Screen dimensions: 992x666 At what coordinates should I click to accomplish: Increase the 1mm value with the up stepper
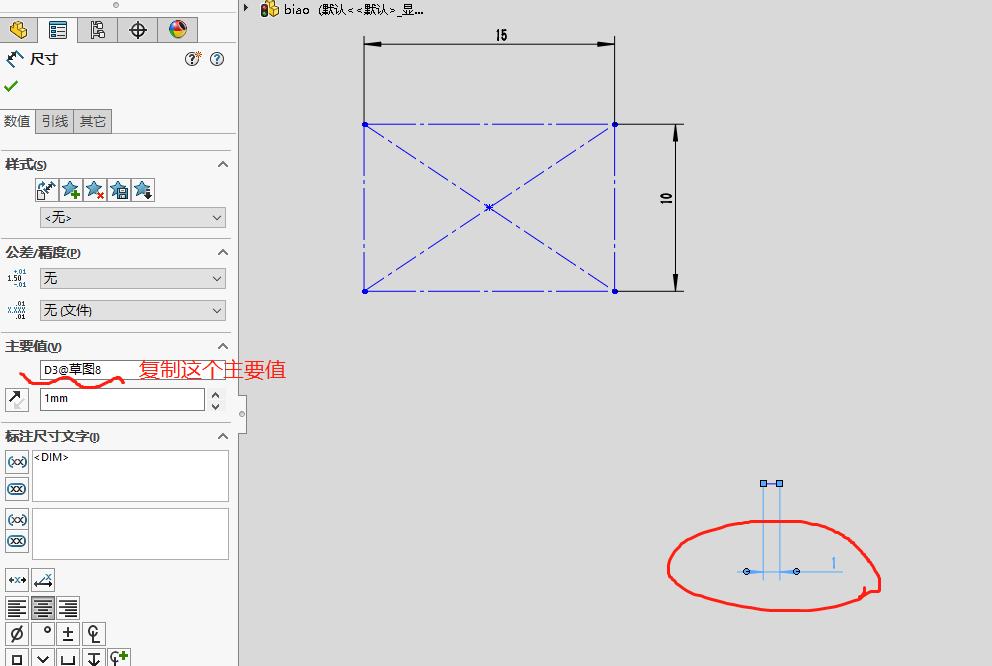[216, 393]
